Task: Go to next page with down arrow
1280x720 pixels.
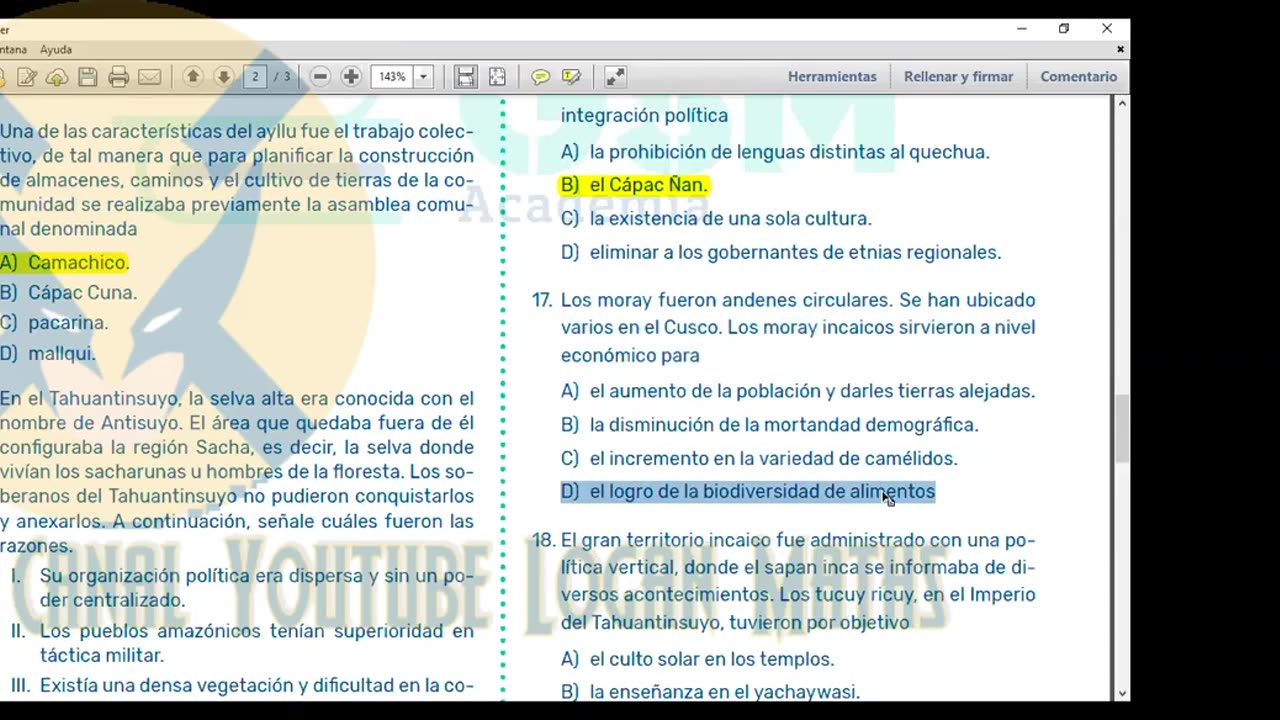Action: point(224,77)
